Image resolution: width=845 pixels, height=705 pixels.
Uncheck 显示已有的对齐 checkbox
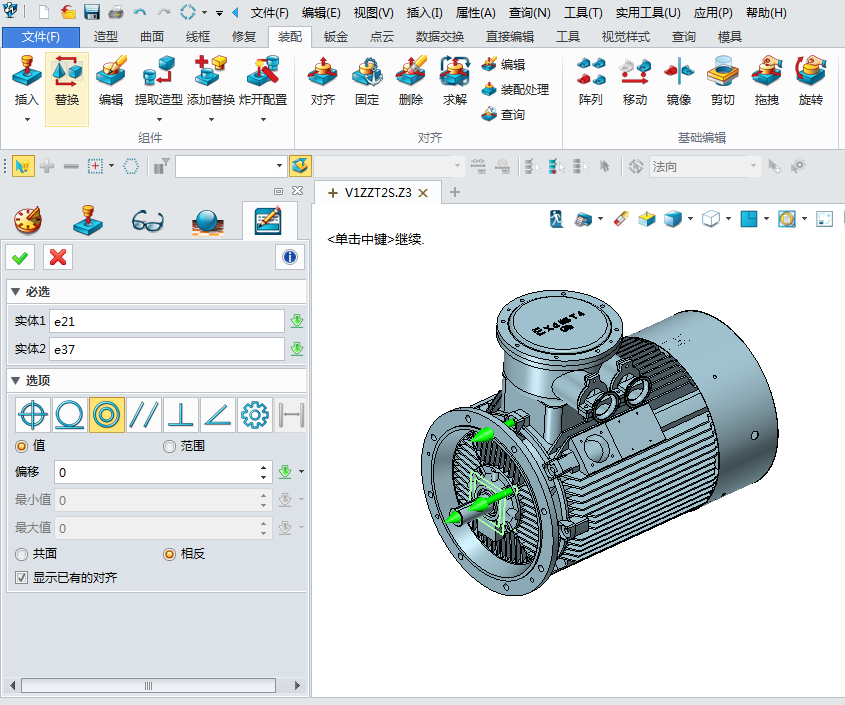point(22,578)
